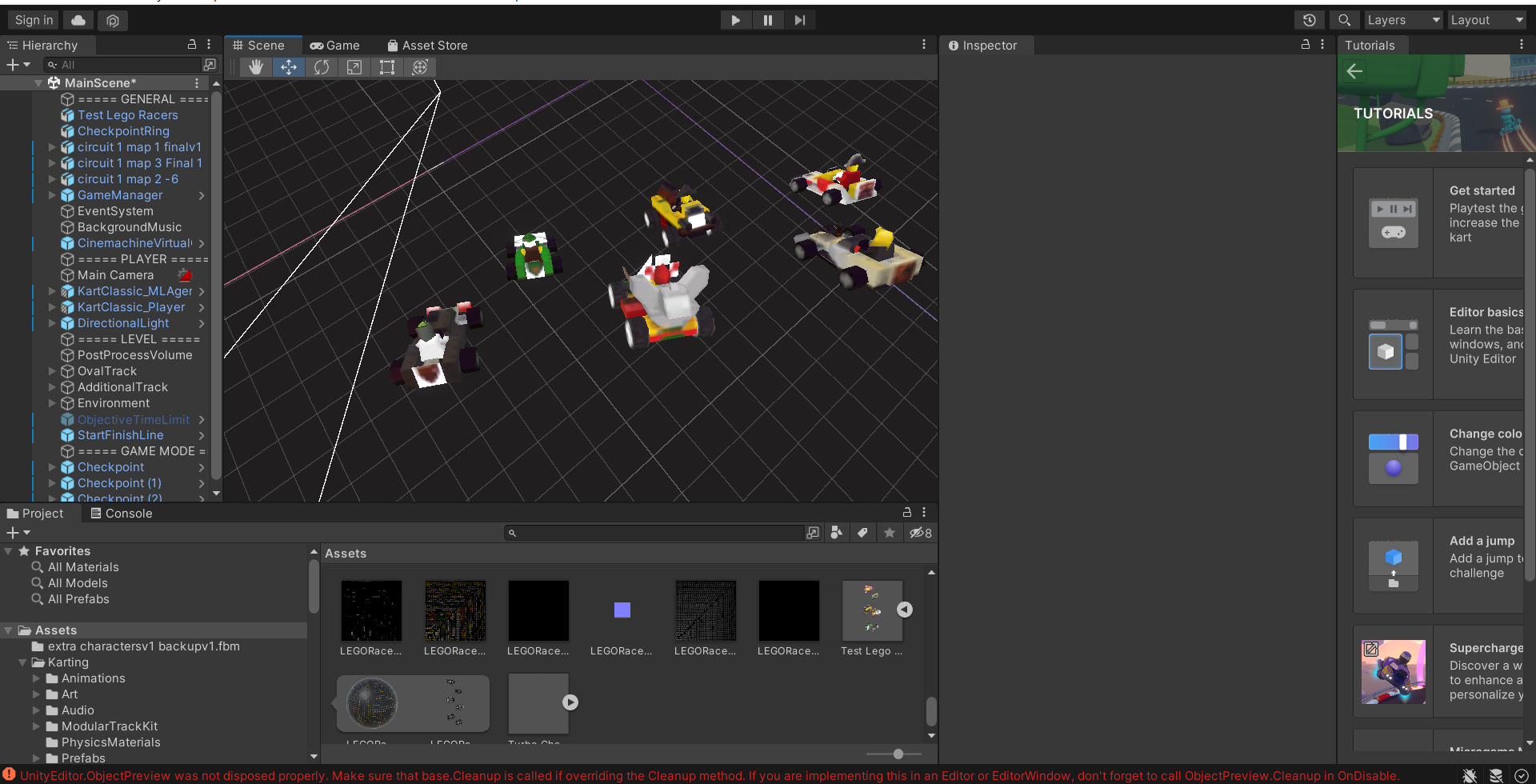Screen dimensions: 1536x784
Task: Open the Editor basics tutorial
Action: point(1438,344)
